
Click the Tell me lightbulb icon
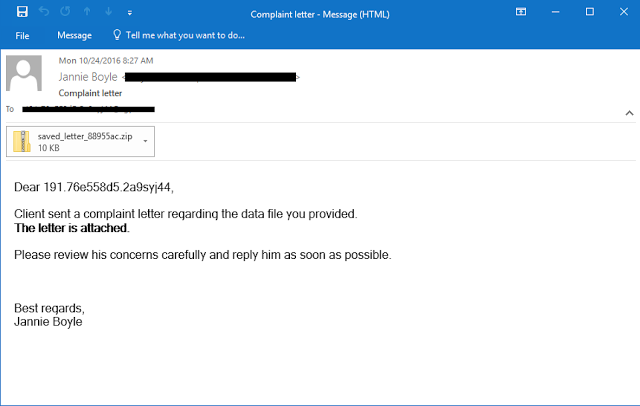pyautogui.click(x=117, y=35)
